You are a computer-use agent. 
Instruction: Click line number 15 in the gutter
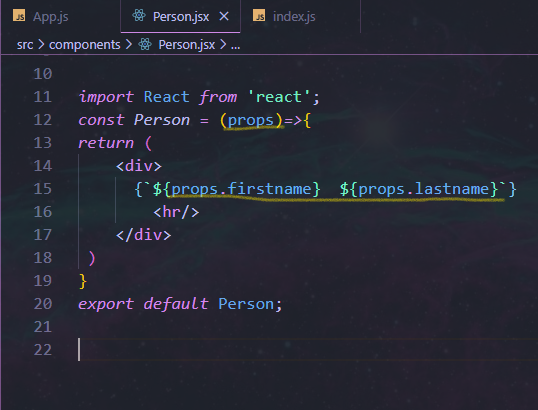coord(43,189)
